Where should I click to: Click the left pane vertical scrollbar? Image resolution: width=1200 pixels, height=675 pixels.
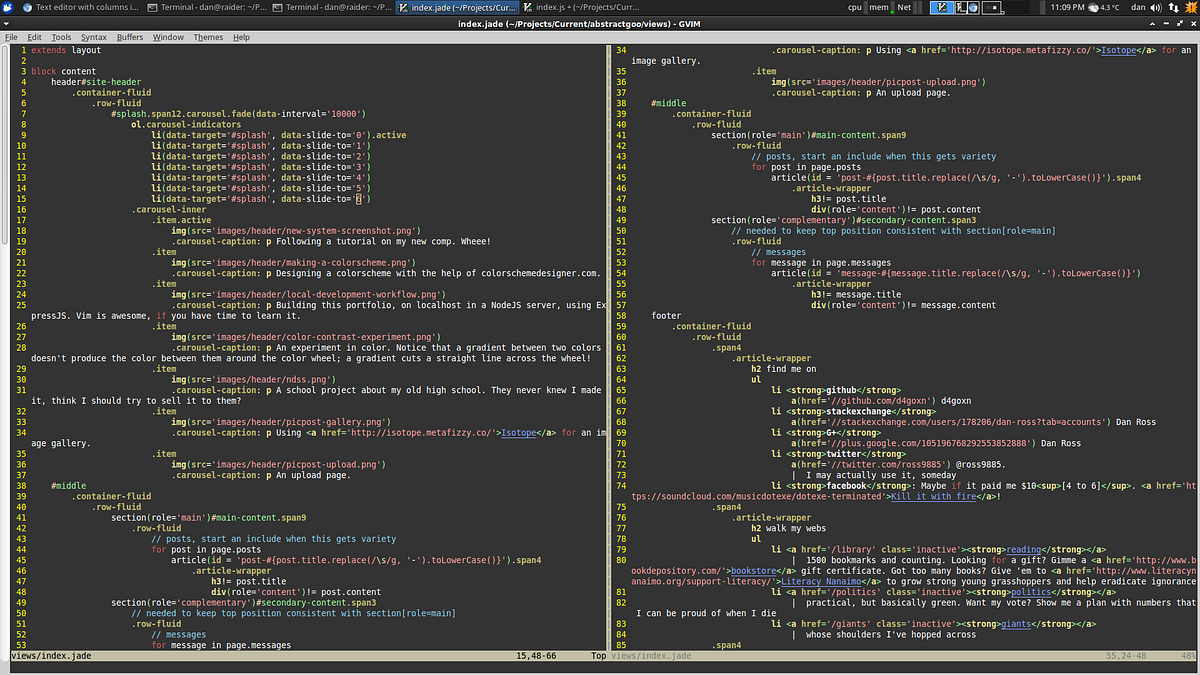(x=4, y=140)
